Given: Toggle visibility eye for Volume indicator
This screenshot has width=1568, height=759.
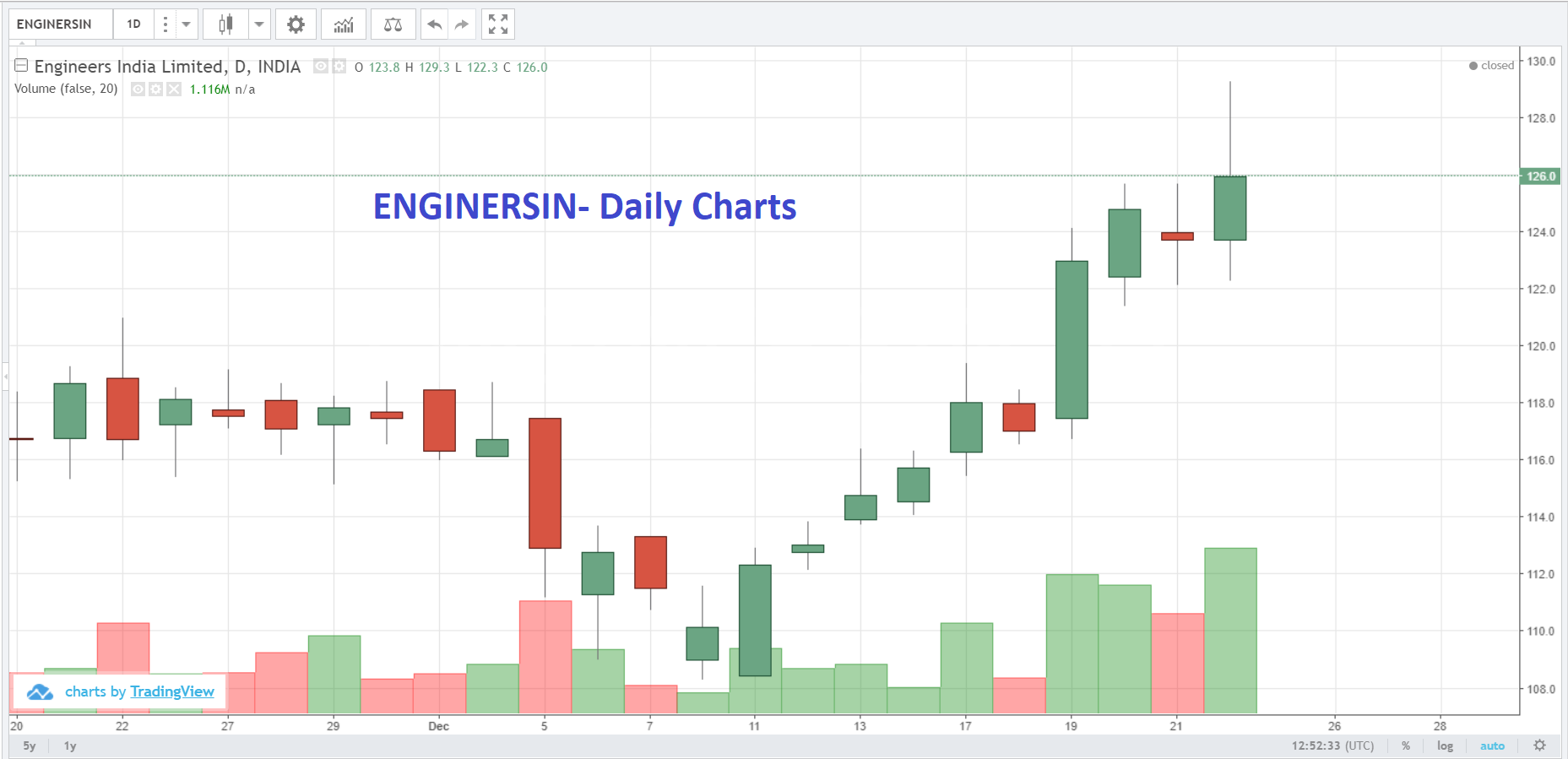Looking at the screenshot, I should [138, 89].
